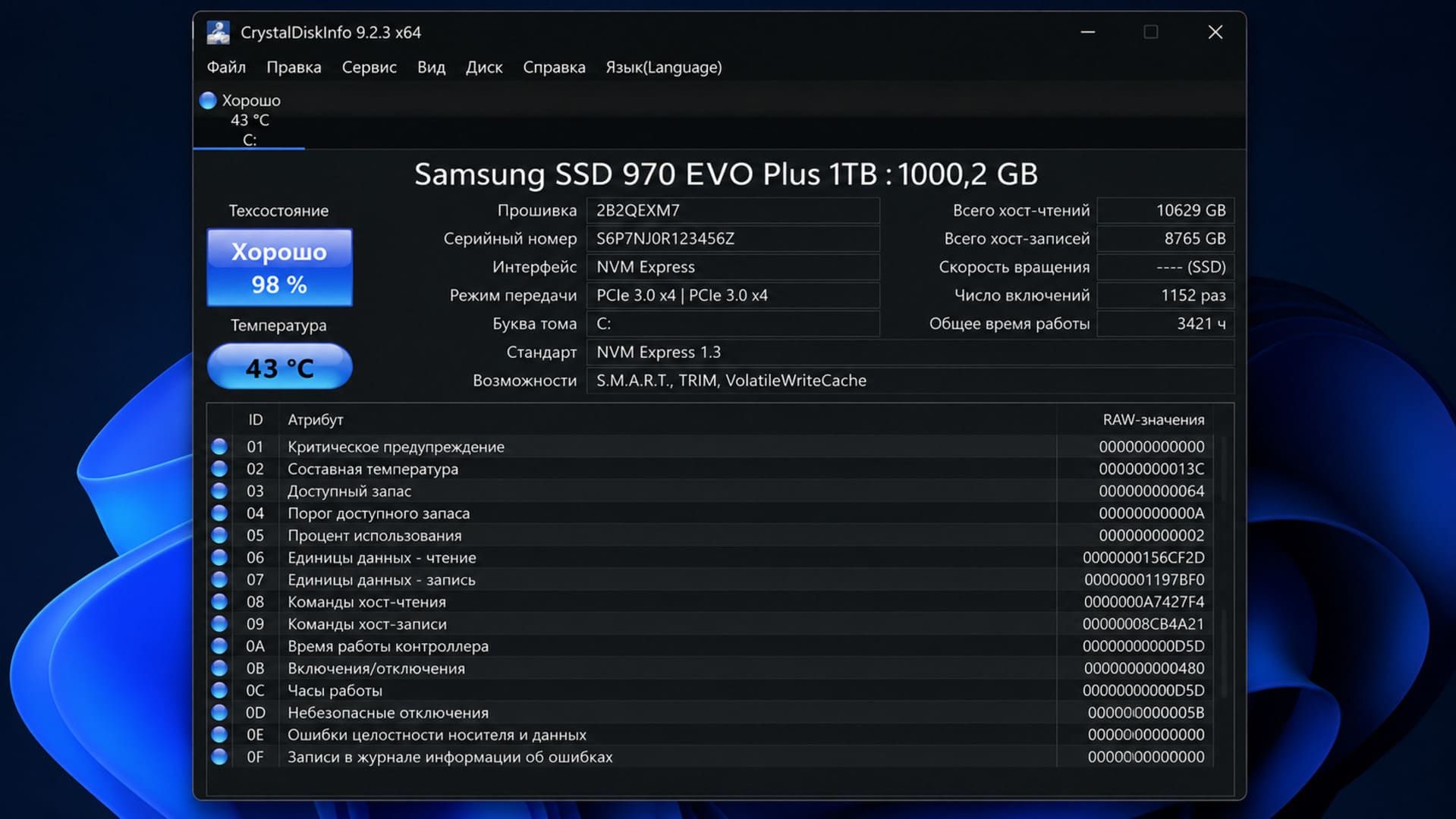Open the Сервис menu
This screenshot has height=819, width=1456.
(369, 67)
